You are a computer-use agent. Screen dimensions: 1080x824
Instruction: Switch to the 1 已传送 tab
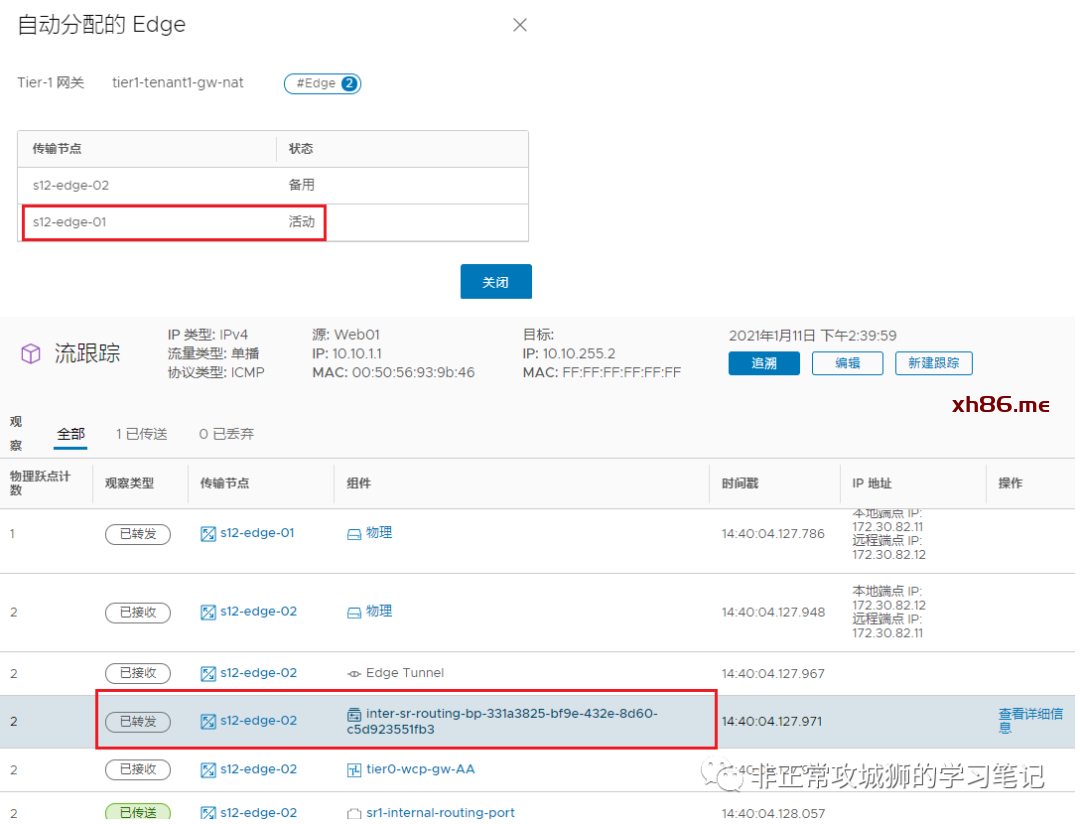141,434
